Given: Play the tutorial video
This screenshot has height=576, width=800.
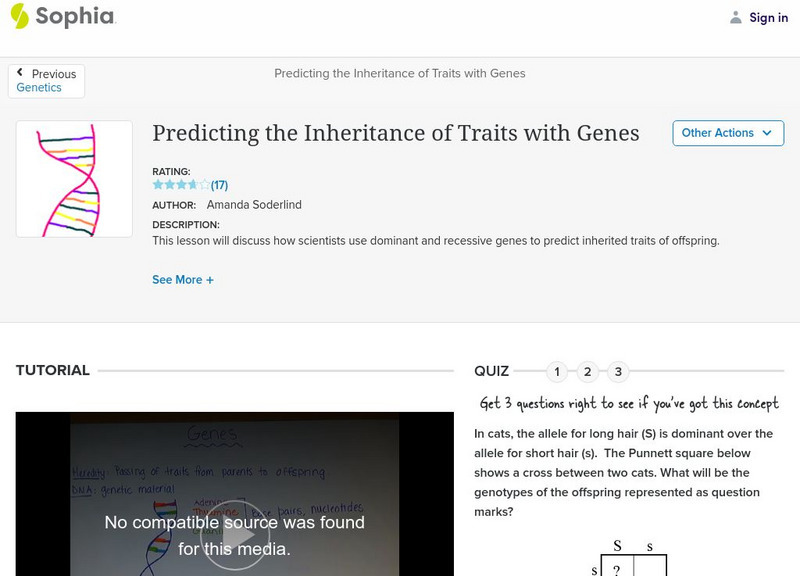Looking at the screenshot, I should 235,535.
